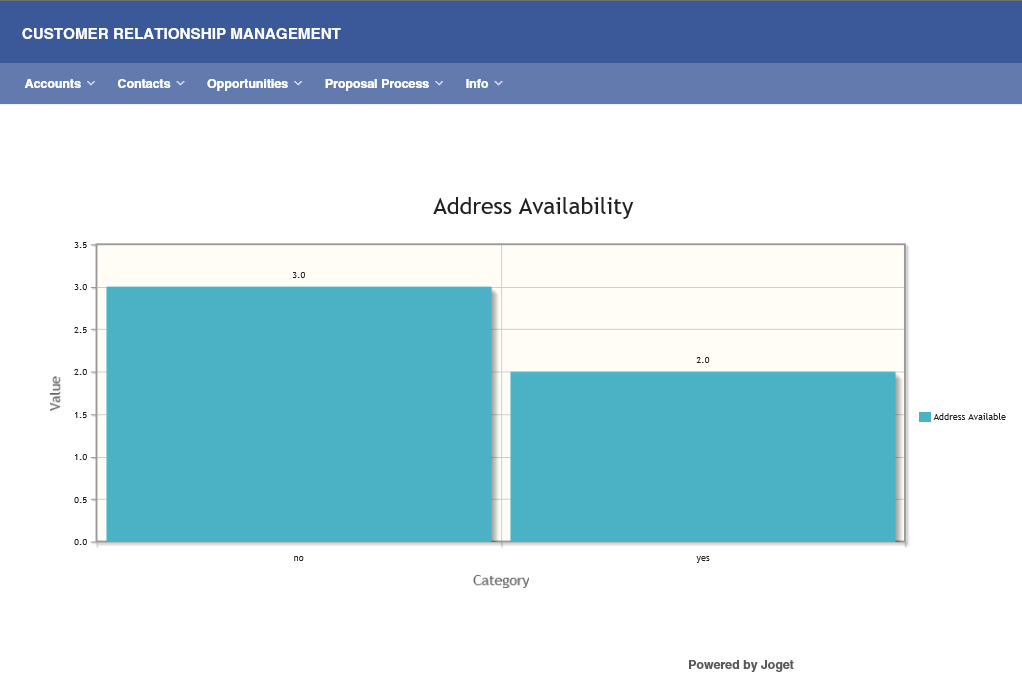This screenshot has width=1022, height=678.
Task: Expand the chevron arrow beside Contacts
Action: 181,84
